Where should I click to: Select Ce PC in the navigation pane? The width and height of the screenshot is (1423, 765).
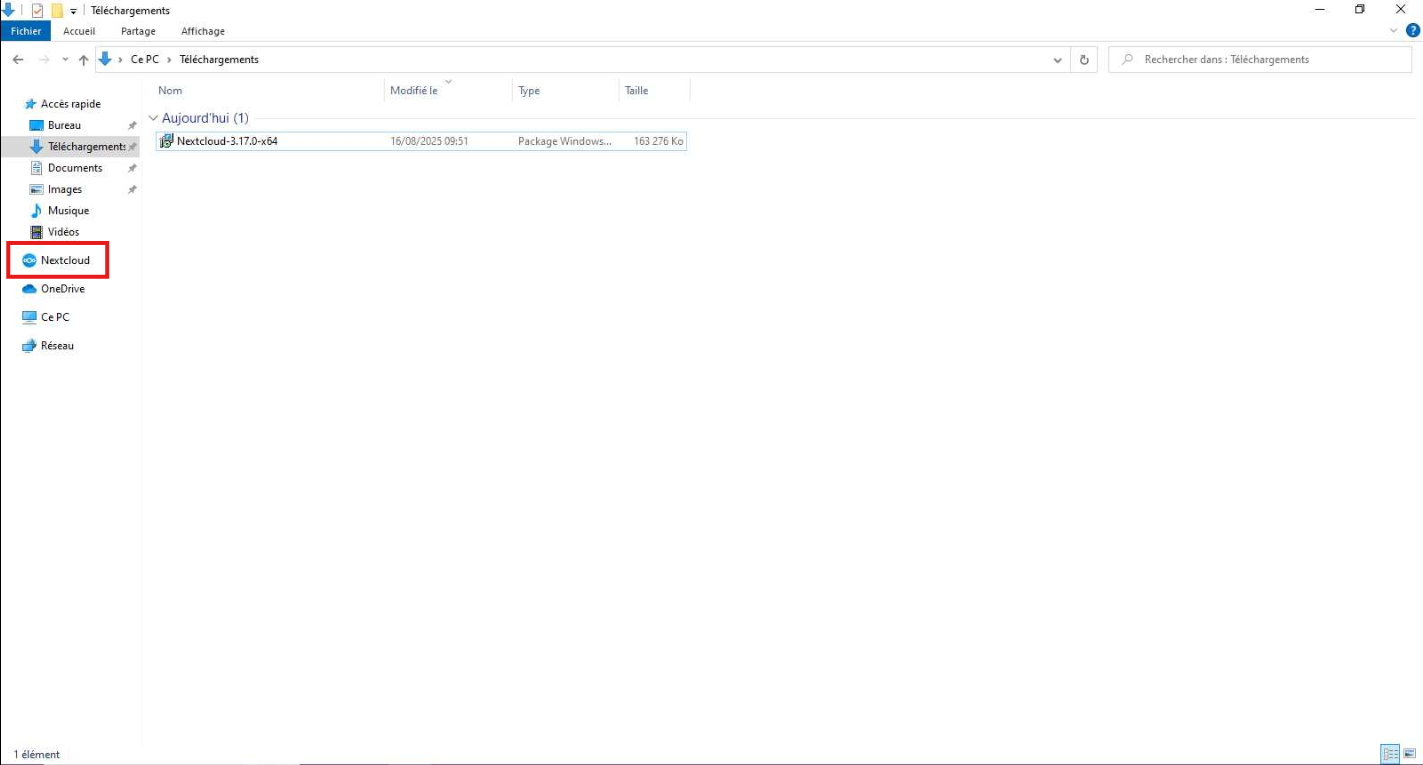click(55, 317)
